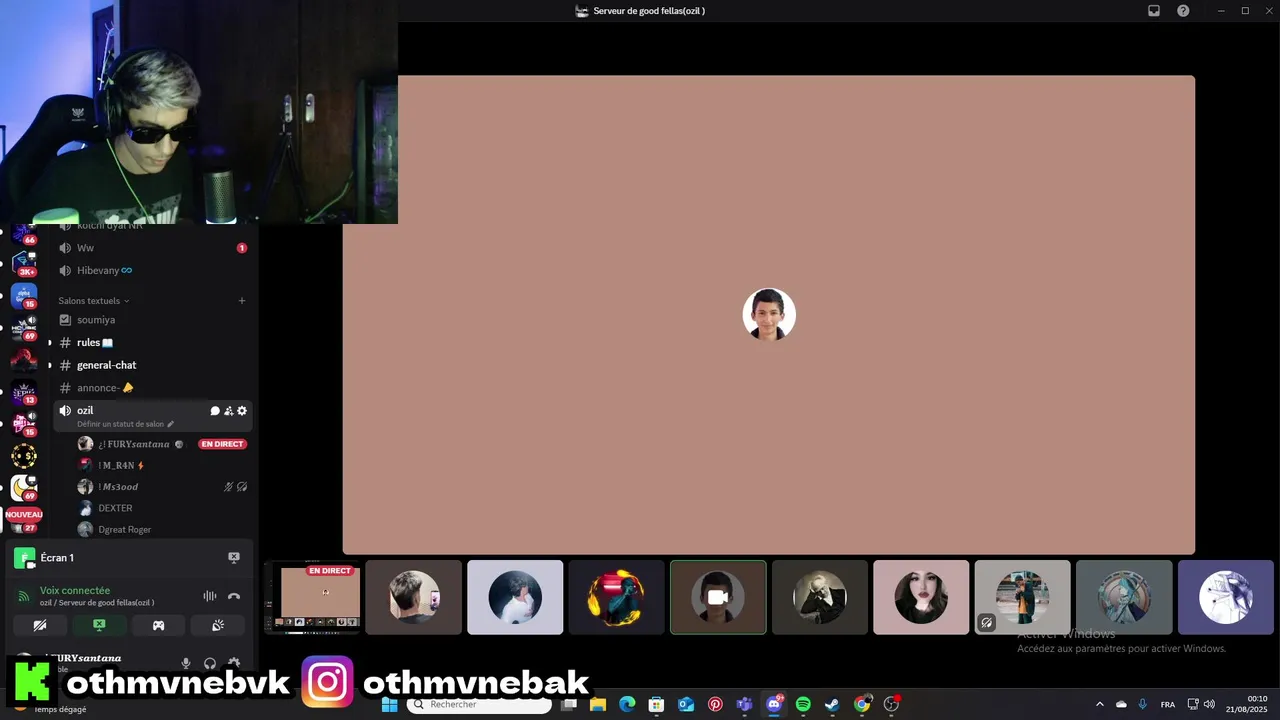The image size is (1280, 720).
Task: Click the Écran 1 stream label
Action: 57,558
